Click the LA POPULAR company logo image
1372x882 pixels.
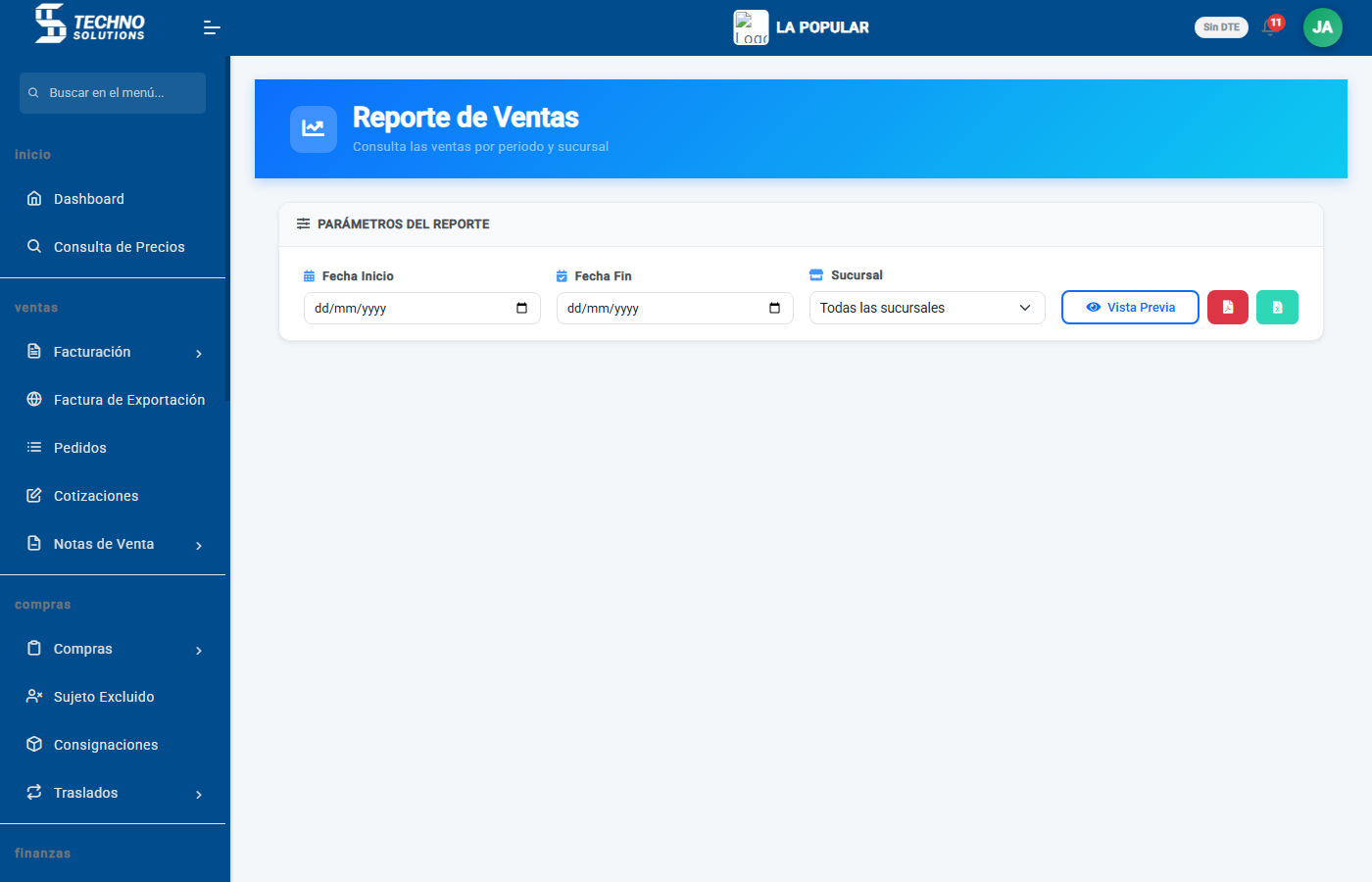pos(751,27)
